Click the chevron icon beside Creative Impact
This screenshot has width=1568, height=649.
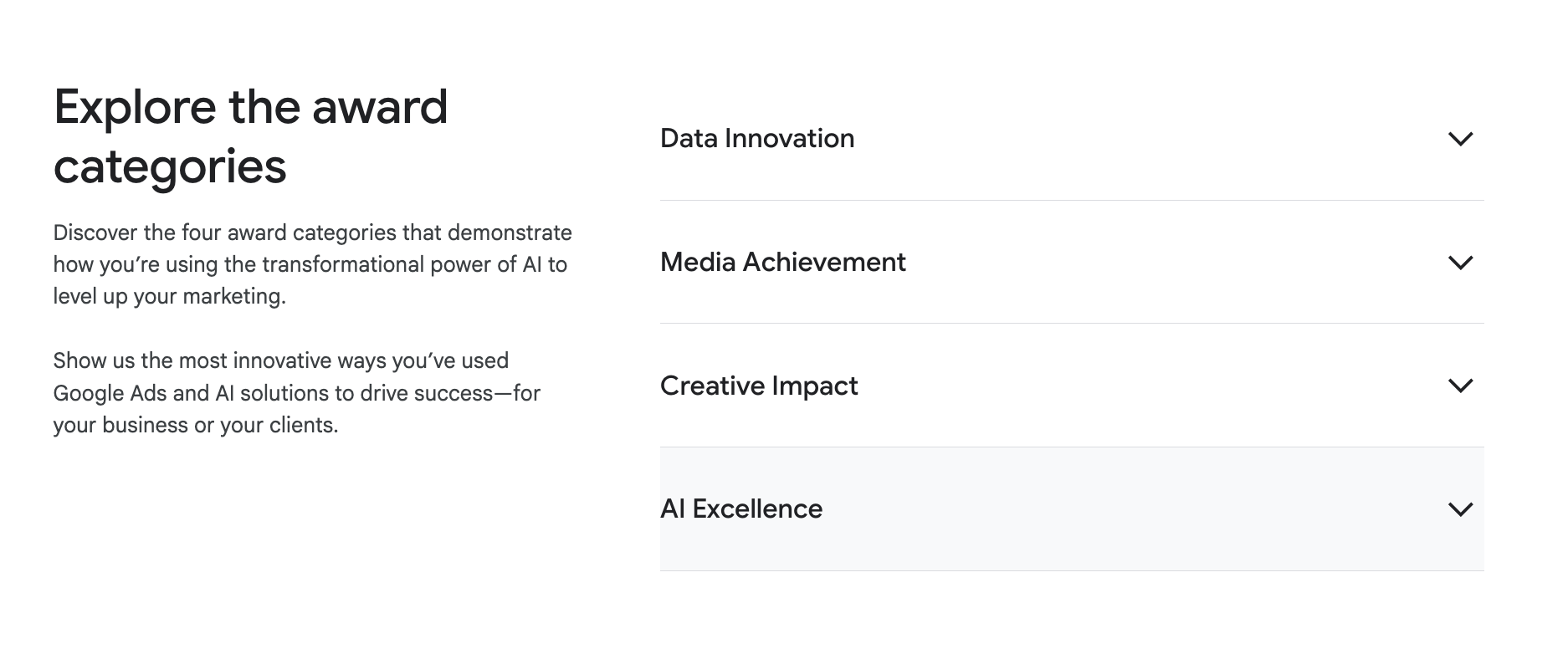point(1460,386)
